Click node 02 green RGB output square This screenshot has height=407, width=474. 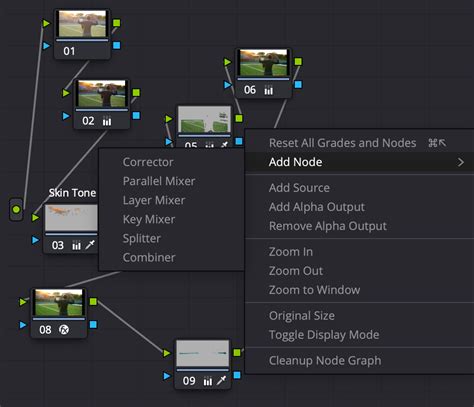pos(136,93)
